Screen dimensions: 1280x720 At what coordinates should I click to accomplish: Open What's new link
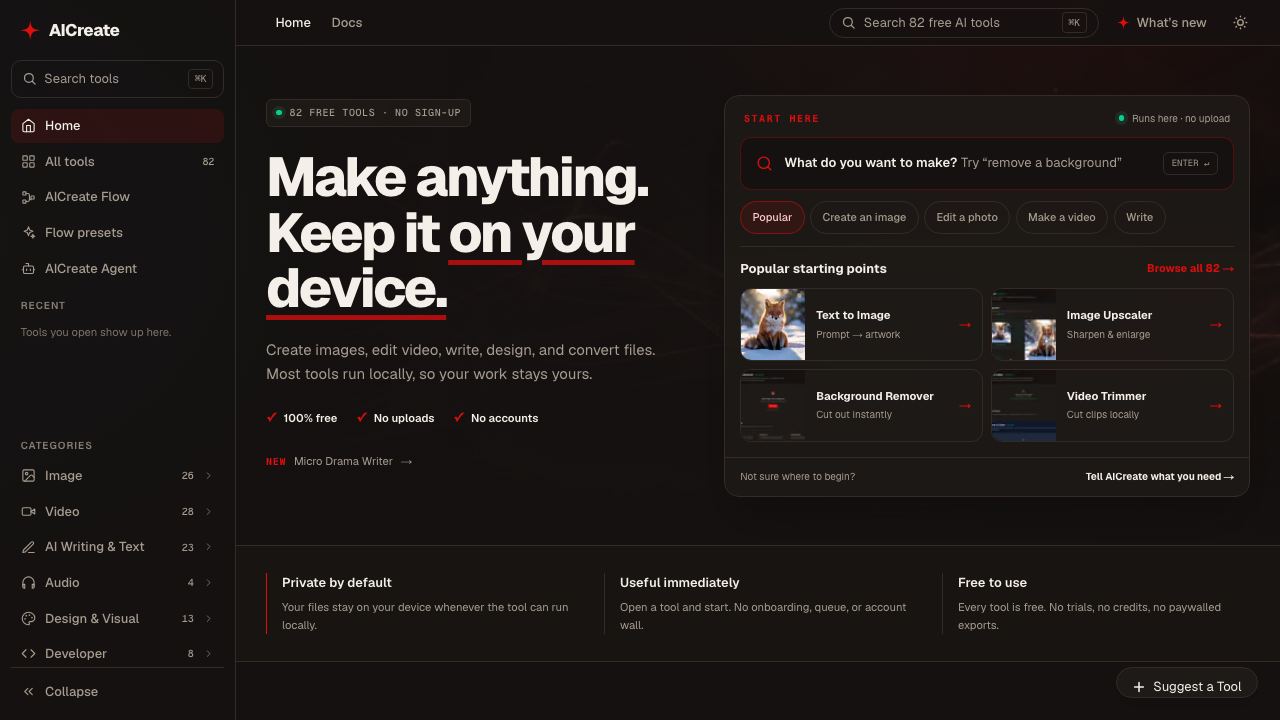pyautogui.click(x=1162, y=23)
